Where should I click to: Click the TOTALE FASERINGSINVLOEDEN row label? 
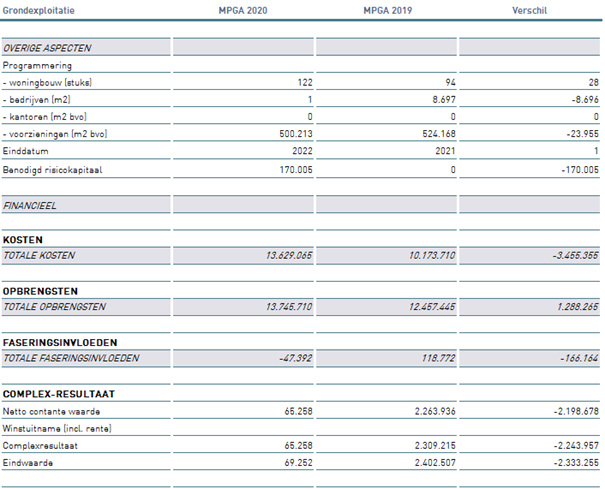coord(70,358)
